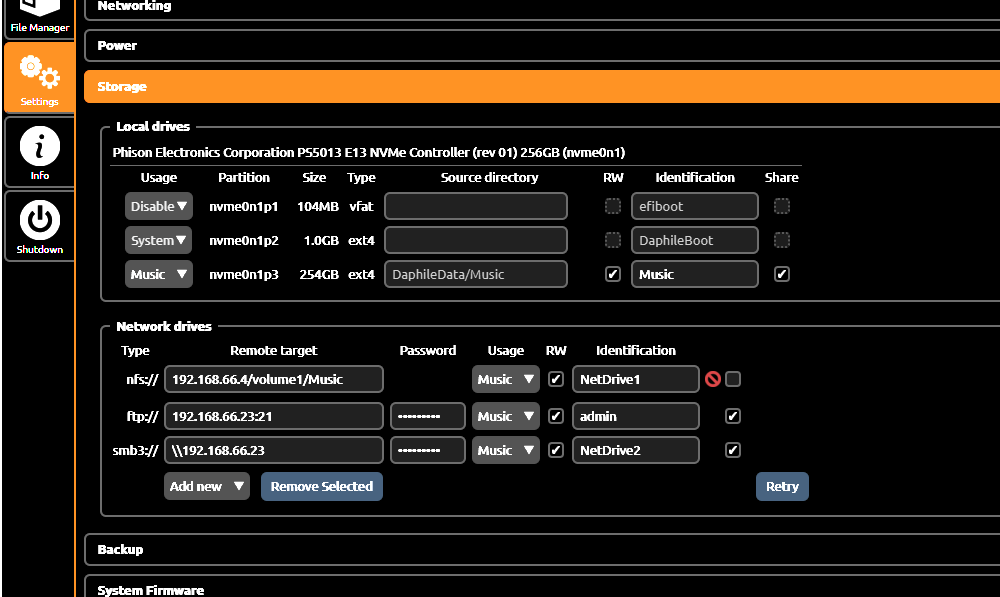Collapse the Storage section header
1000x597 pixels.
pos(542,87)
